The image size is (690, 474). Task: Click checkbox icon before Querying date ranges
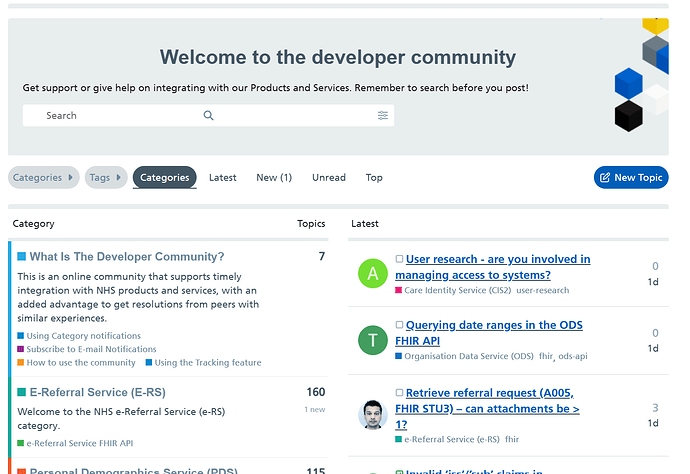tap(400, 326)
